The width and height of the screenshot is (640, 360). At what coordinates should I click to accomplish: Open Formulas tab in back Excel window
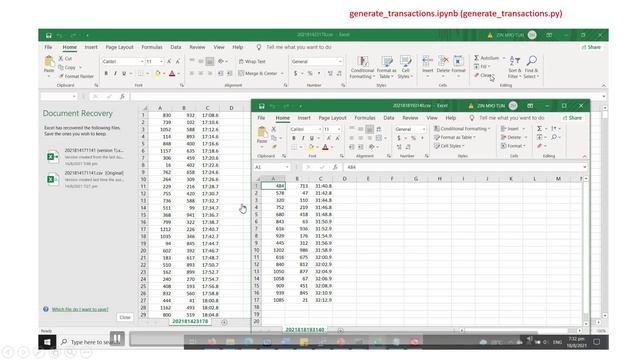(152, 47)
